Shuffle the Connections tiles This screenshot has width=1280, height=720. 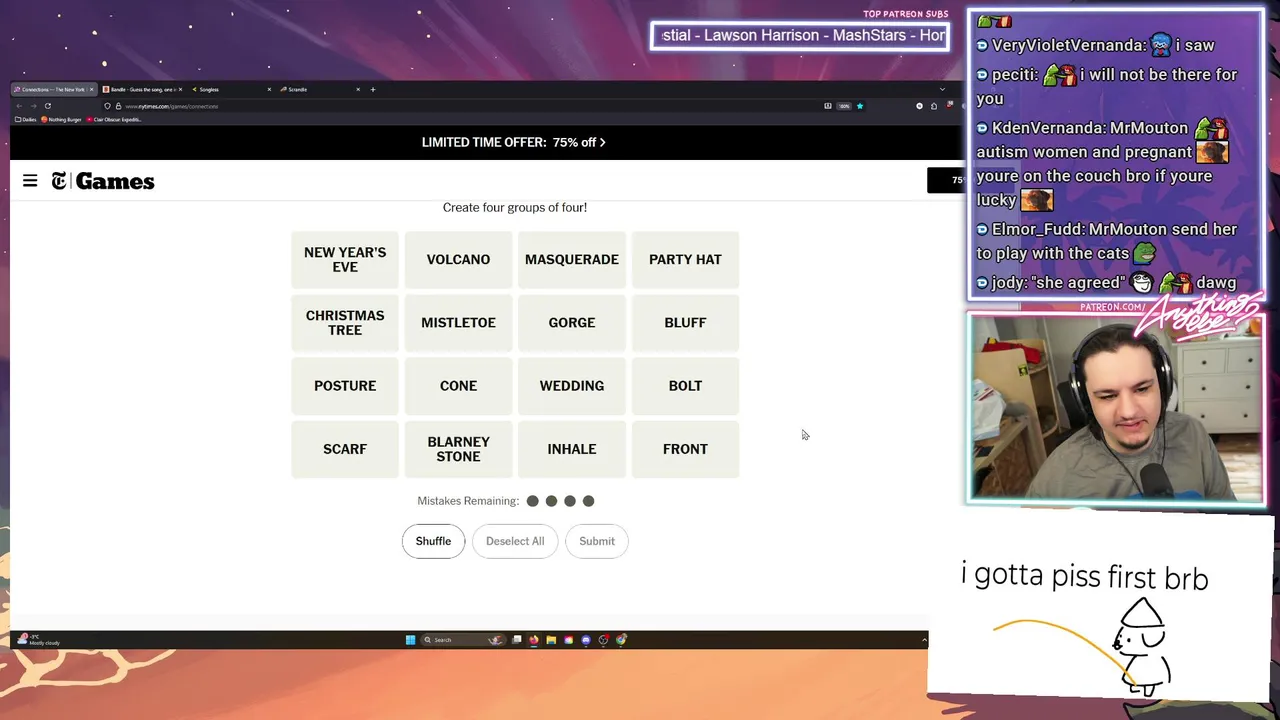433,541
